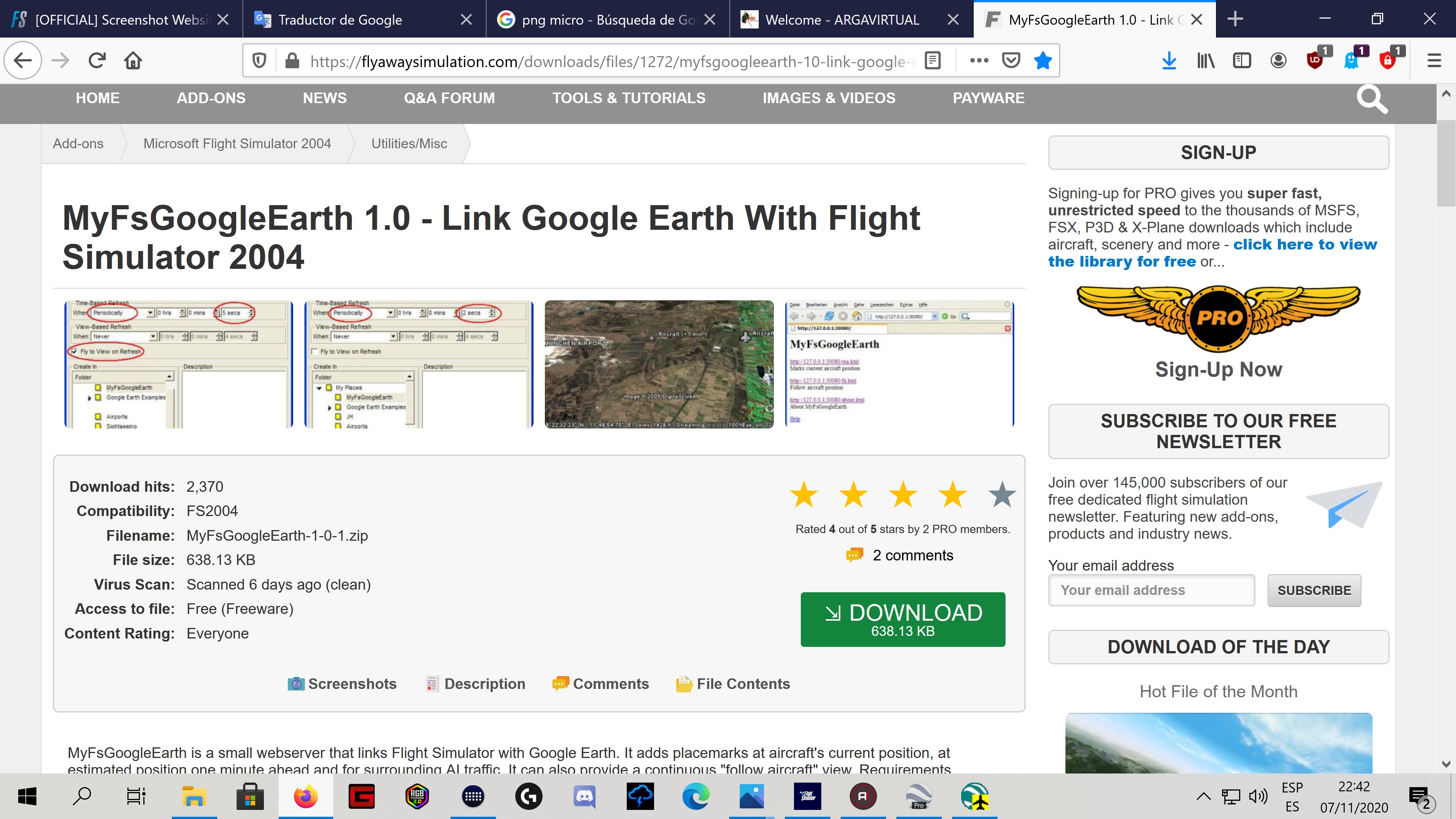Open IMAGES & VIDEOS nav menu
1456x819 pixels.
point(828,98)
